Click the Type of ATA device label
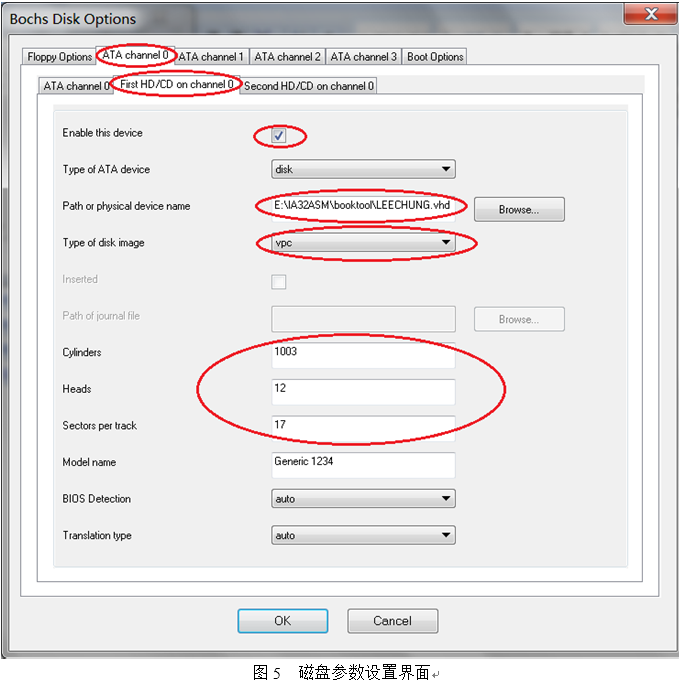679x686 pixels. pos(106,169)
